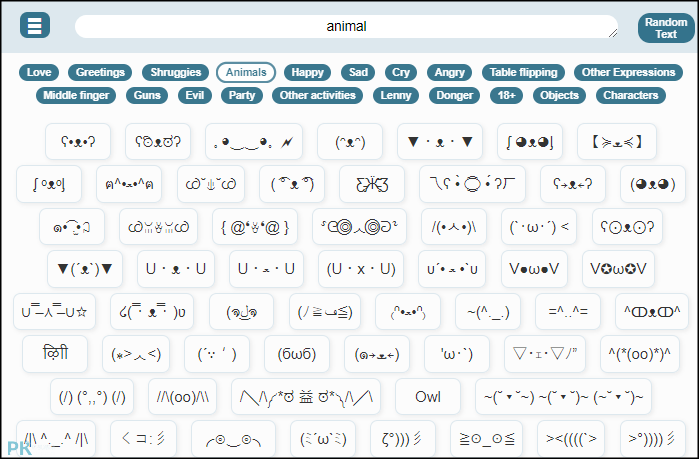Copy the (◕ᴥ◕) face
The height and width of the screenshot is (459, 699).
tap(653, 184)
